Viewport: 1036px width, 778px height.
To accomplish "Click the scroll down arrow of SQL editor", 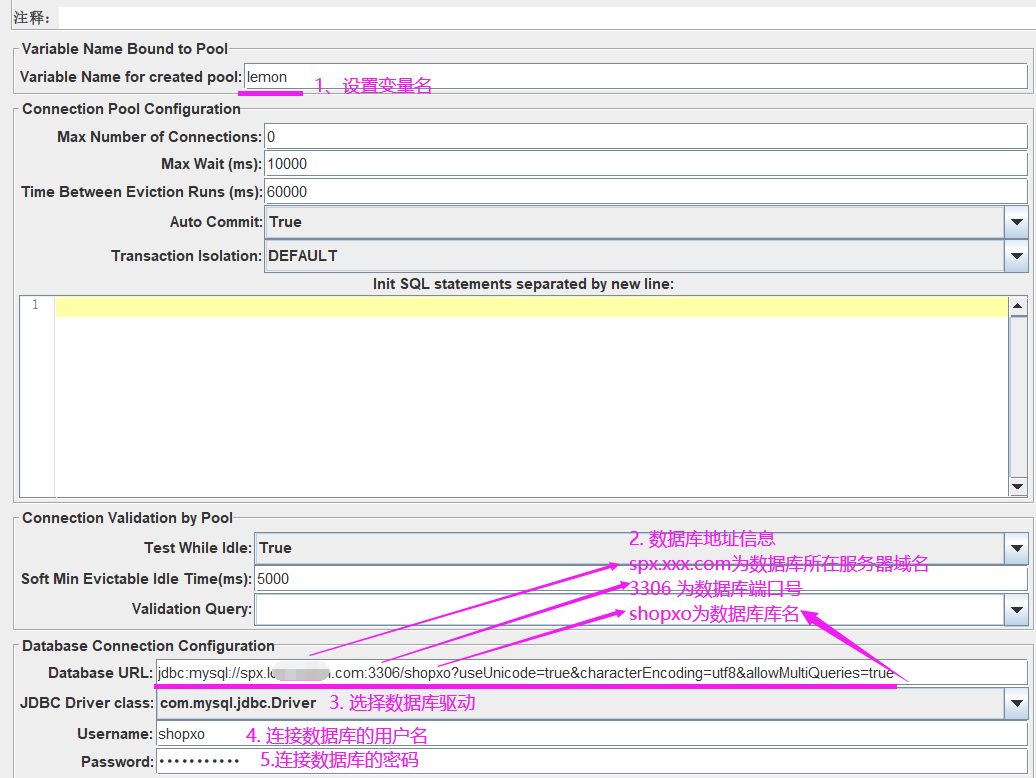I will coord(1018,486).
